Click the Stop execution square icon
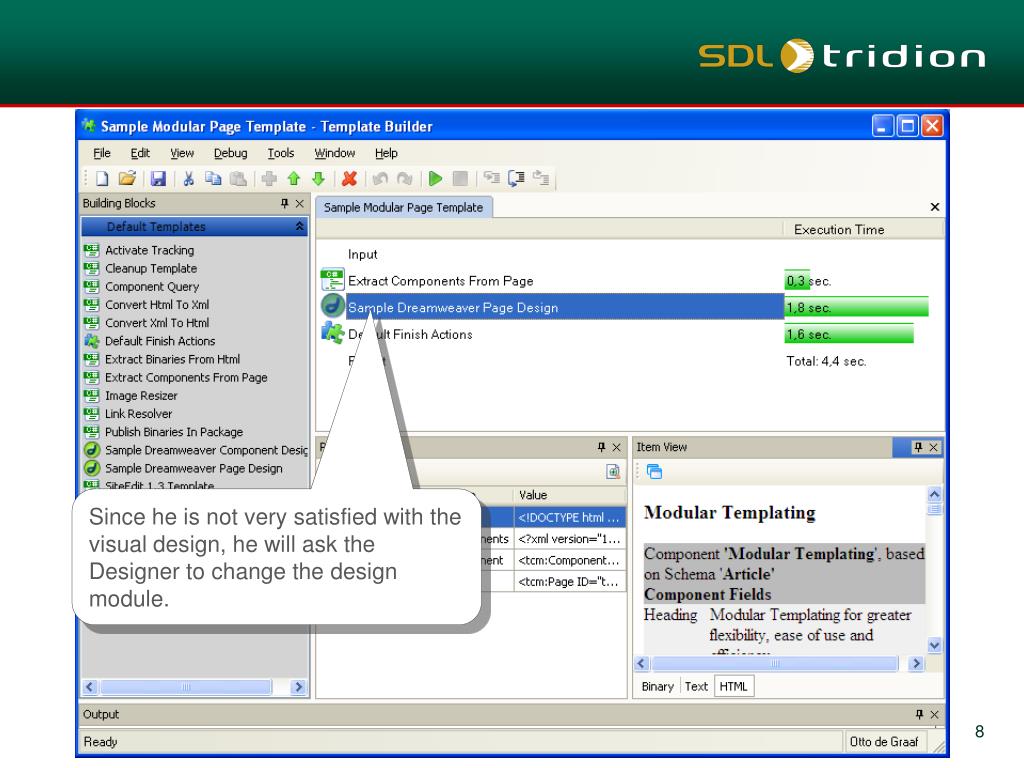Image resolution: width=1024 pixels, height=768 pixels. (460, 178)
